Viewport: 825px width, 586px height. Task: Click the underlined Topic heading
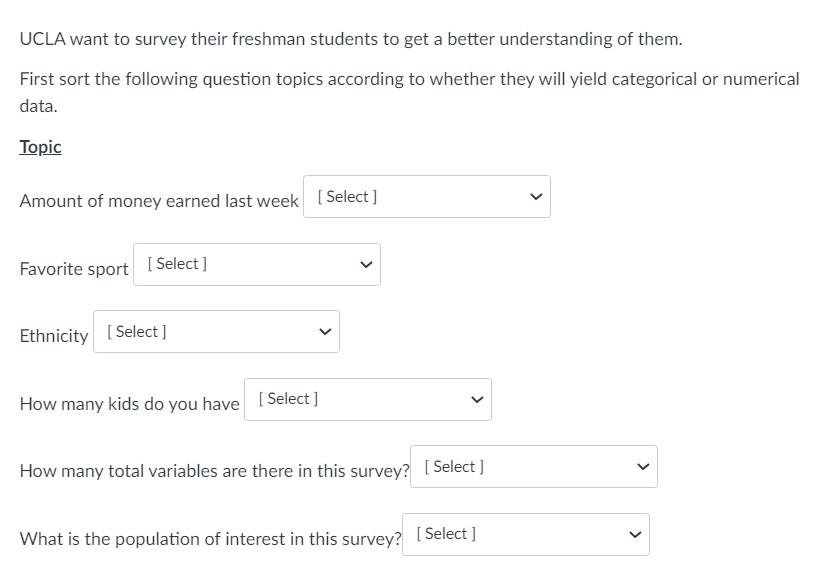[41, 147]
